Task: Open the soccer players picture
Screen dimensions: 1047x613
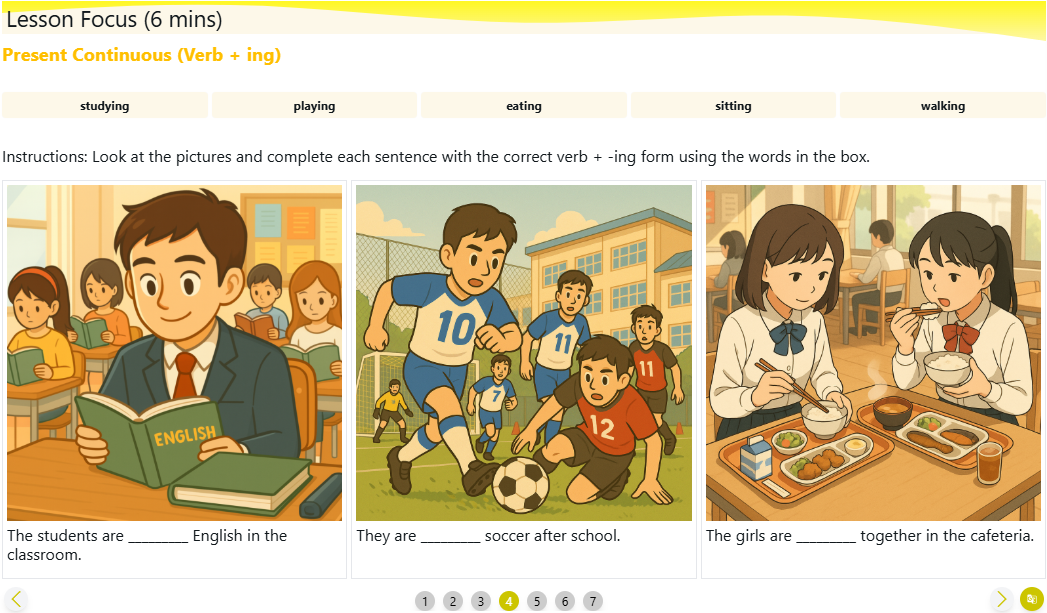Action: [x=524, y=352]
